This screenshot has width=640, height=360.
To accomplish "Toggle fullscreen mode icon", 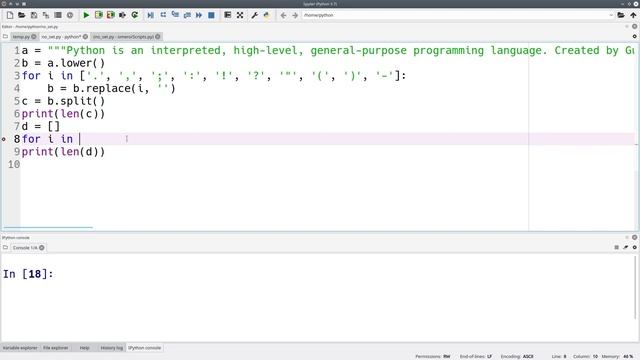I will pos(240,15).
